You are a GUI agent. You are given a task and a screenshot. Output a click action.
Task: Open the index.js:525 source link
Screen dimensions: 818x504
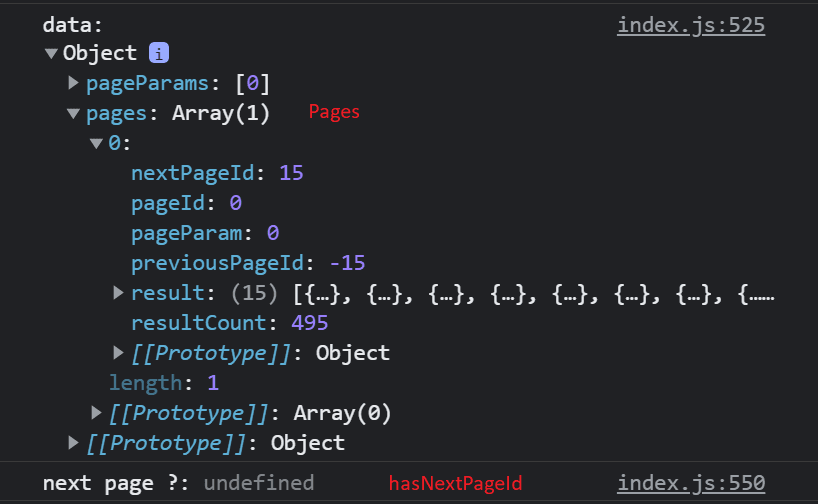690,25
